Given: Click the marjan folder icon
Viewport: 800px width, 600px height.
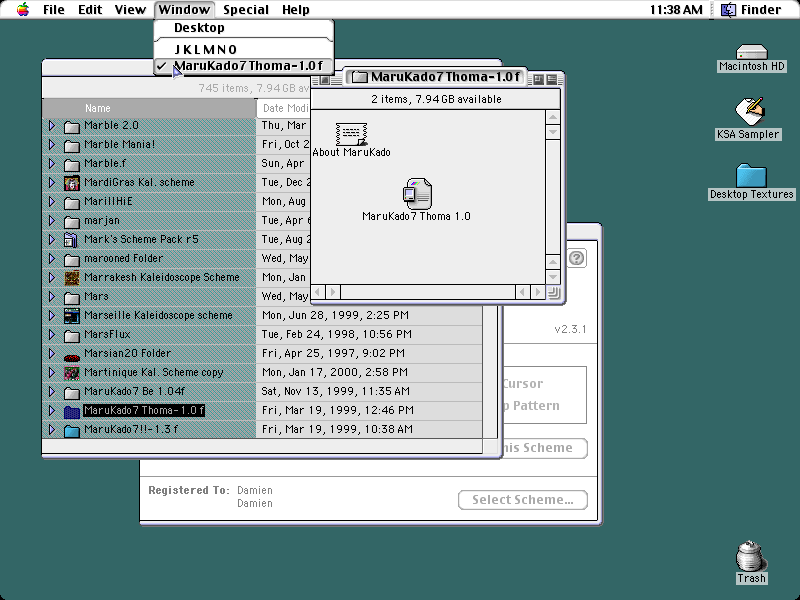Looking at the screenshot, I should coord(72,221).
